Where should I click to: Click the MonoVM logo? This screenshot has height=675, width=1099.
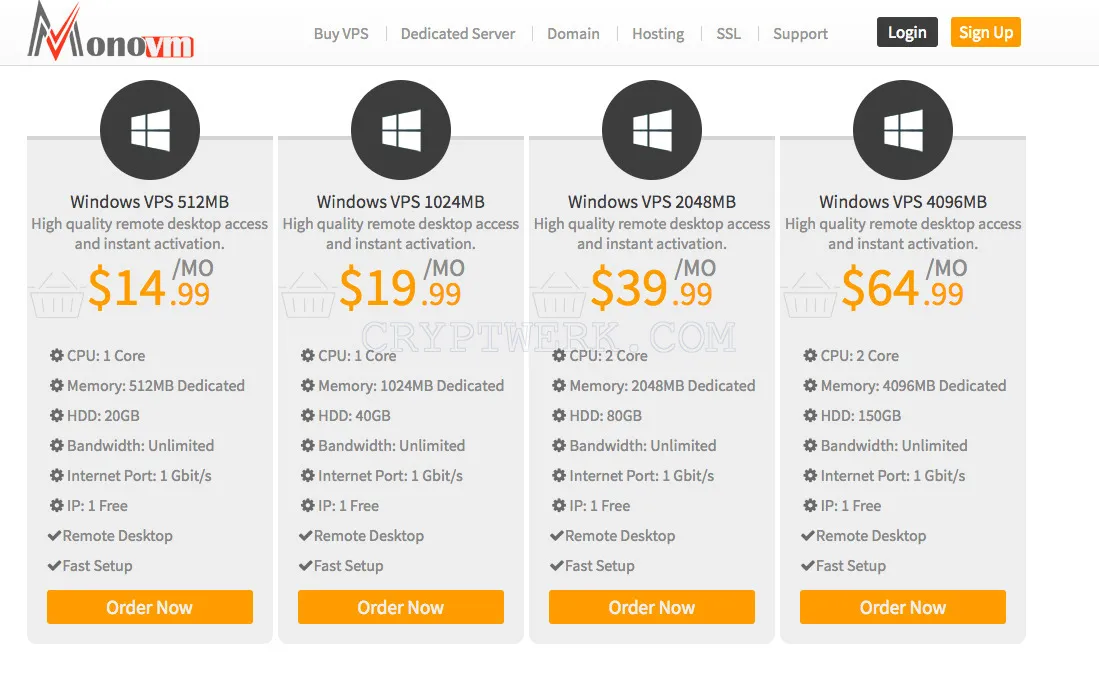pos(110,32)
